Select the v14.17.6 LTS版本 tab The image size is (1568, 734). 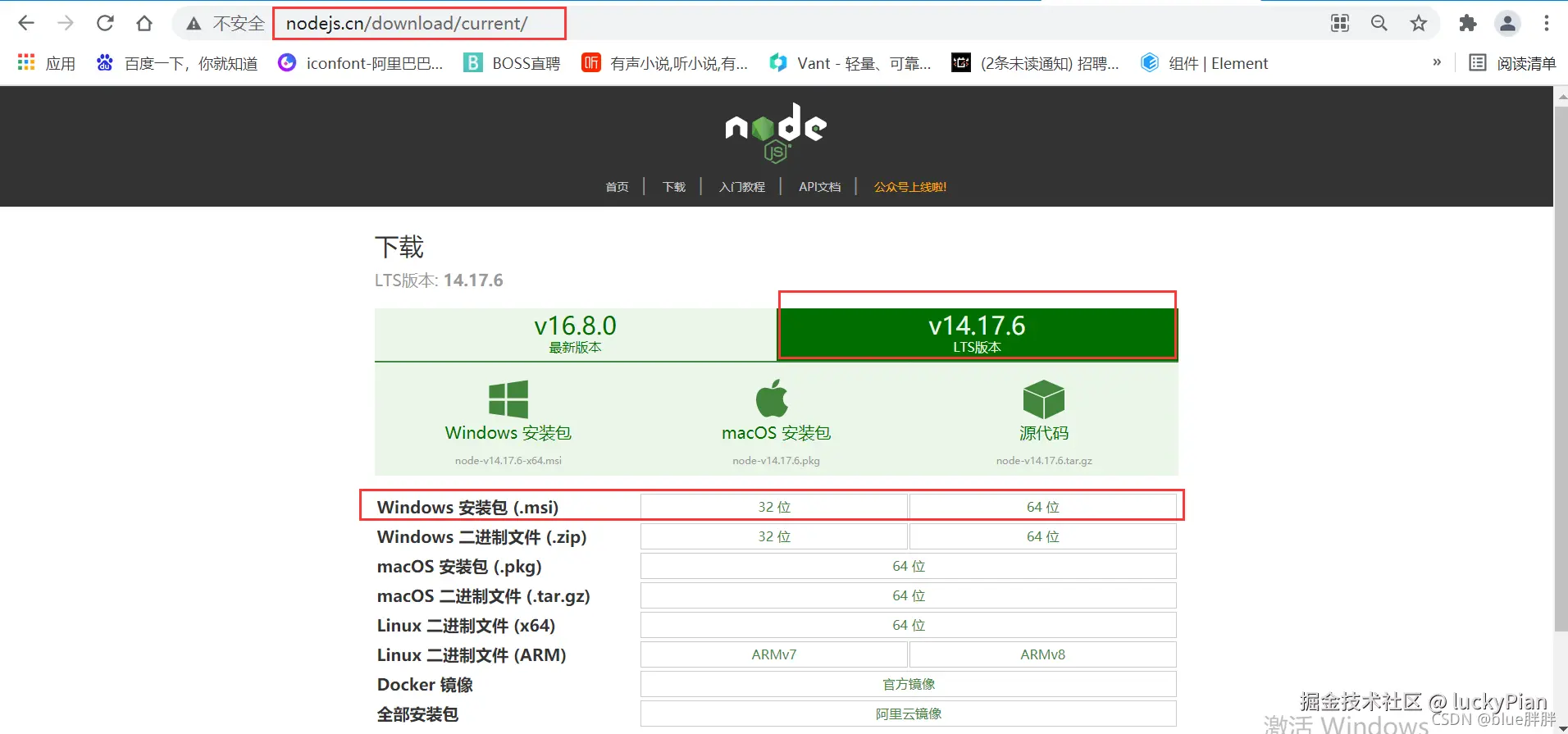pos(977,335)
